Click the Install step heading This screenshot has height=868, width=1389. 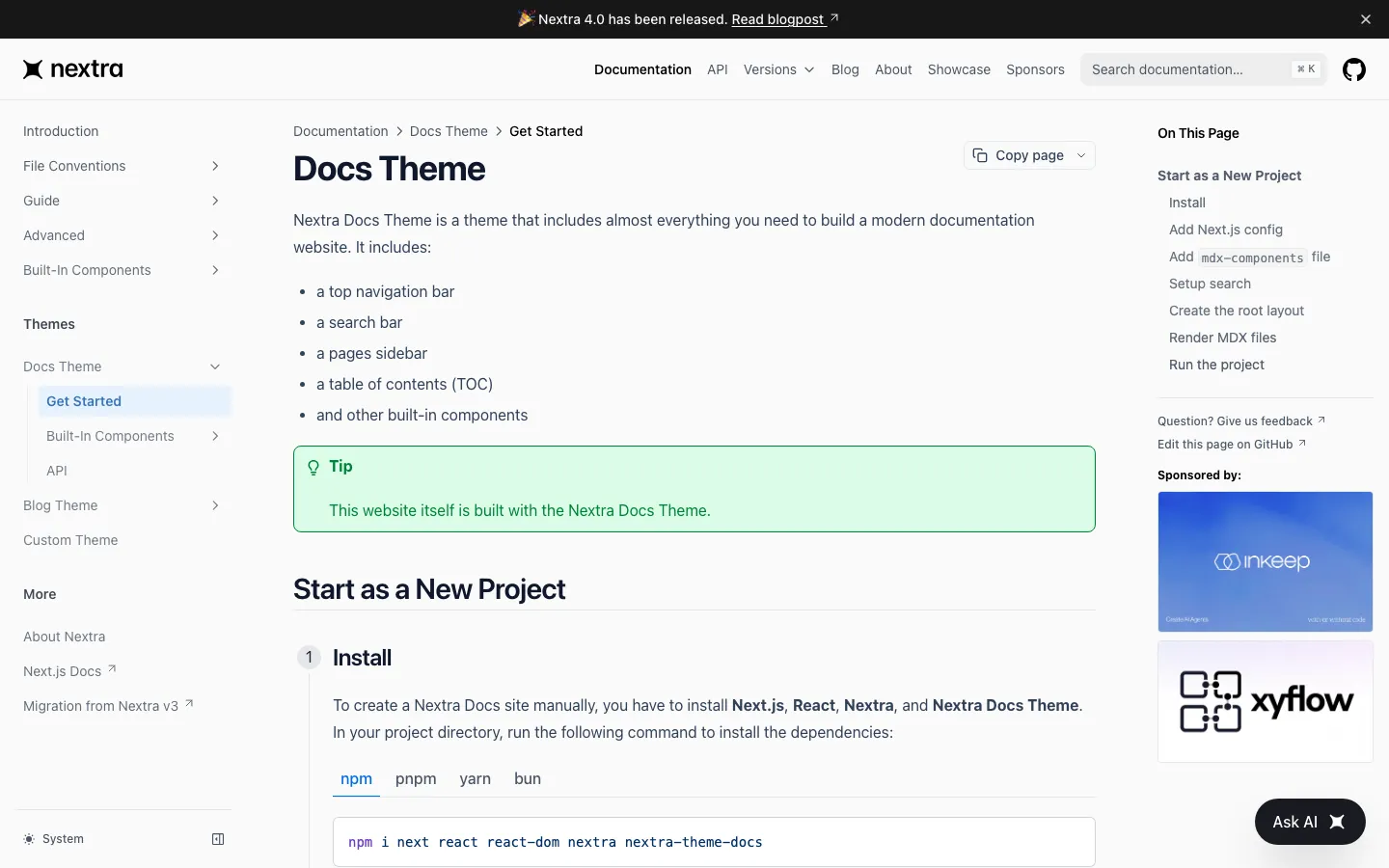pos(362,658)
